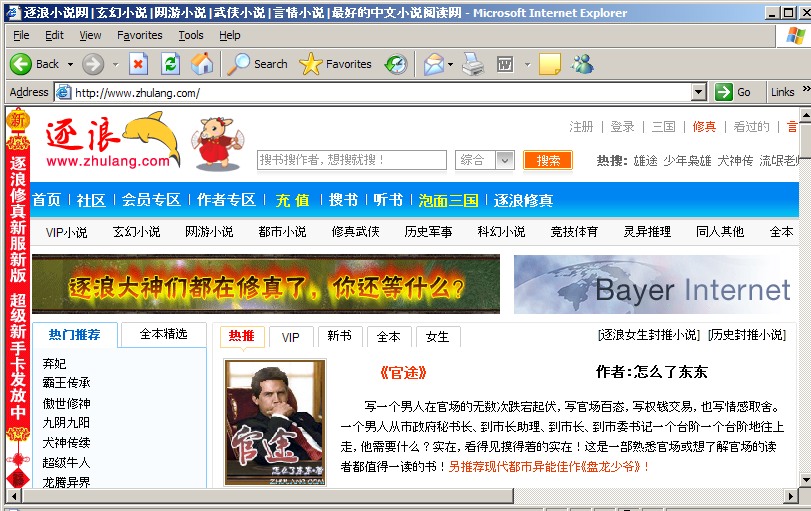Click the Stop loading icon
This screenshot has height=511, width=811.
tap(138, 64)
